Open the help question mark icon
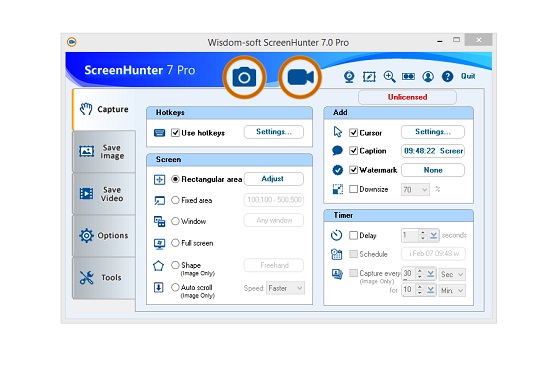The height and width of the screenshot is (373, 550). [x=447, y=76]
